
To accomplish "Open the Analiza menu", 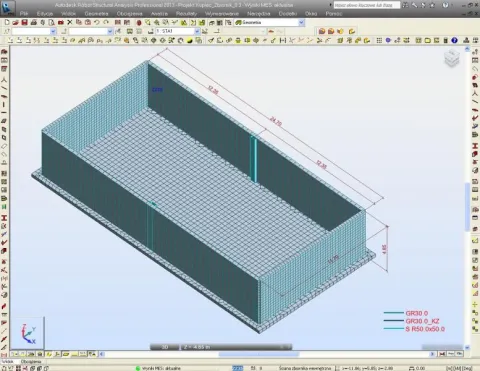I will [x=159, y=14].
